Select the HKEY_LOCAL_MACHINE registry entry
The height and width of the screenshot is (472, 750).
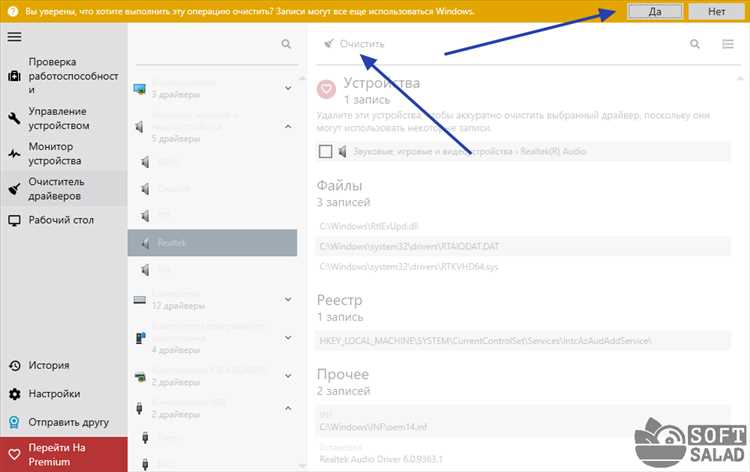tap(523, 341)
